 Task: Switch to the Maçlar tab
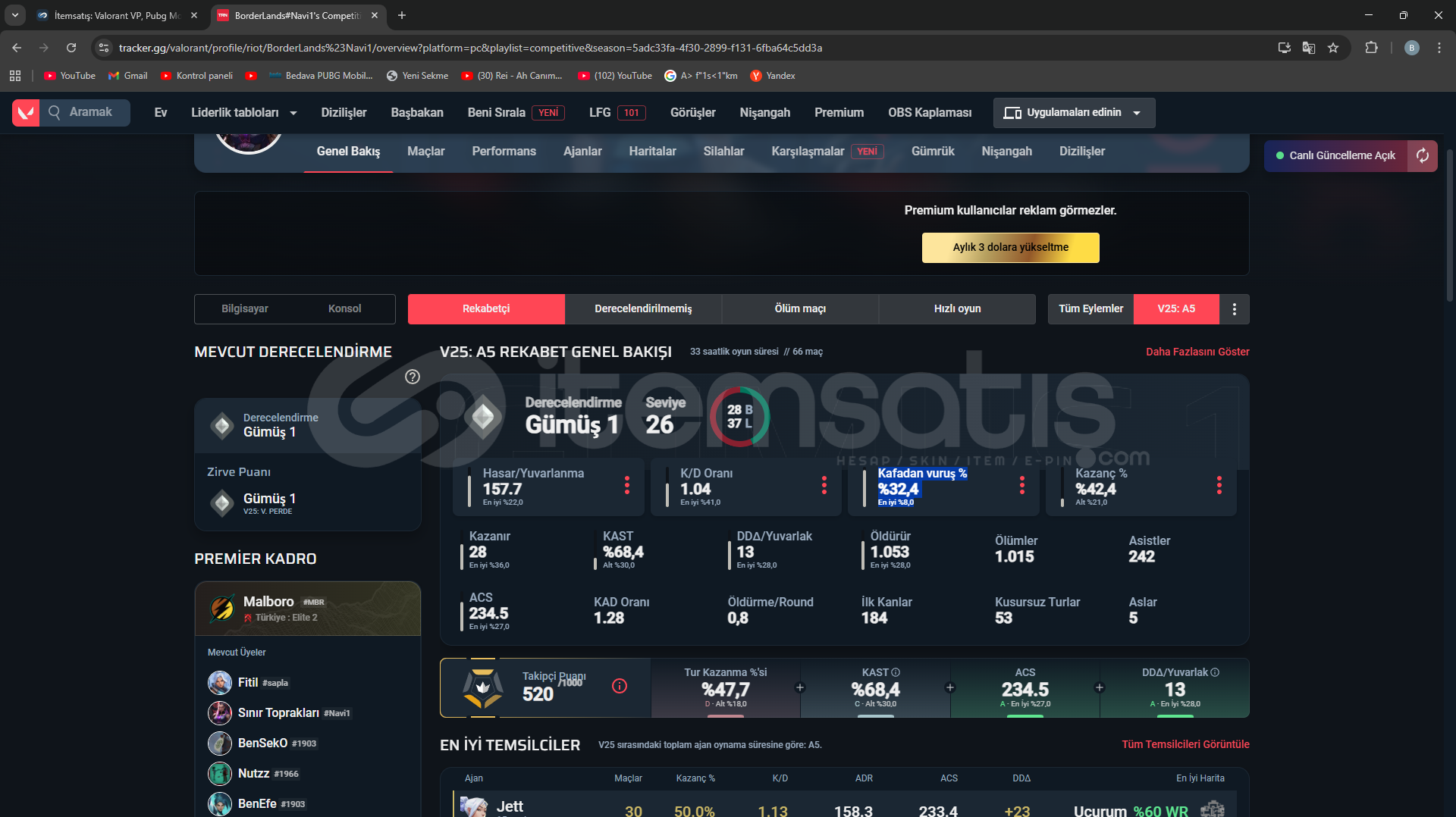tap(425, 152)
